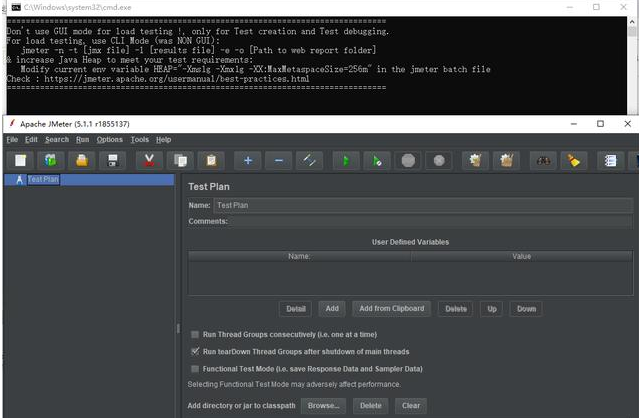
Task: Open the Options menu
Action: click(110, 139)
